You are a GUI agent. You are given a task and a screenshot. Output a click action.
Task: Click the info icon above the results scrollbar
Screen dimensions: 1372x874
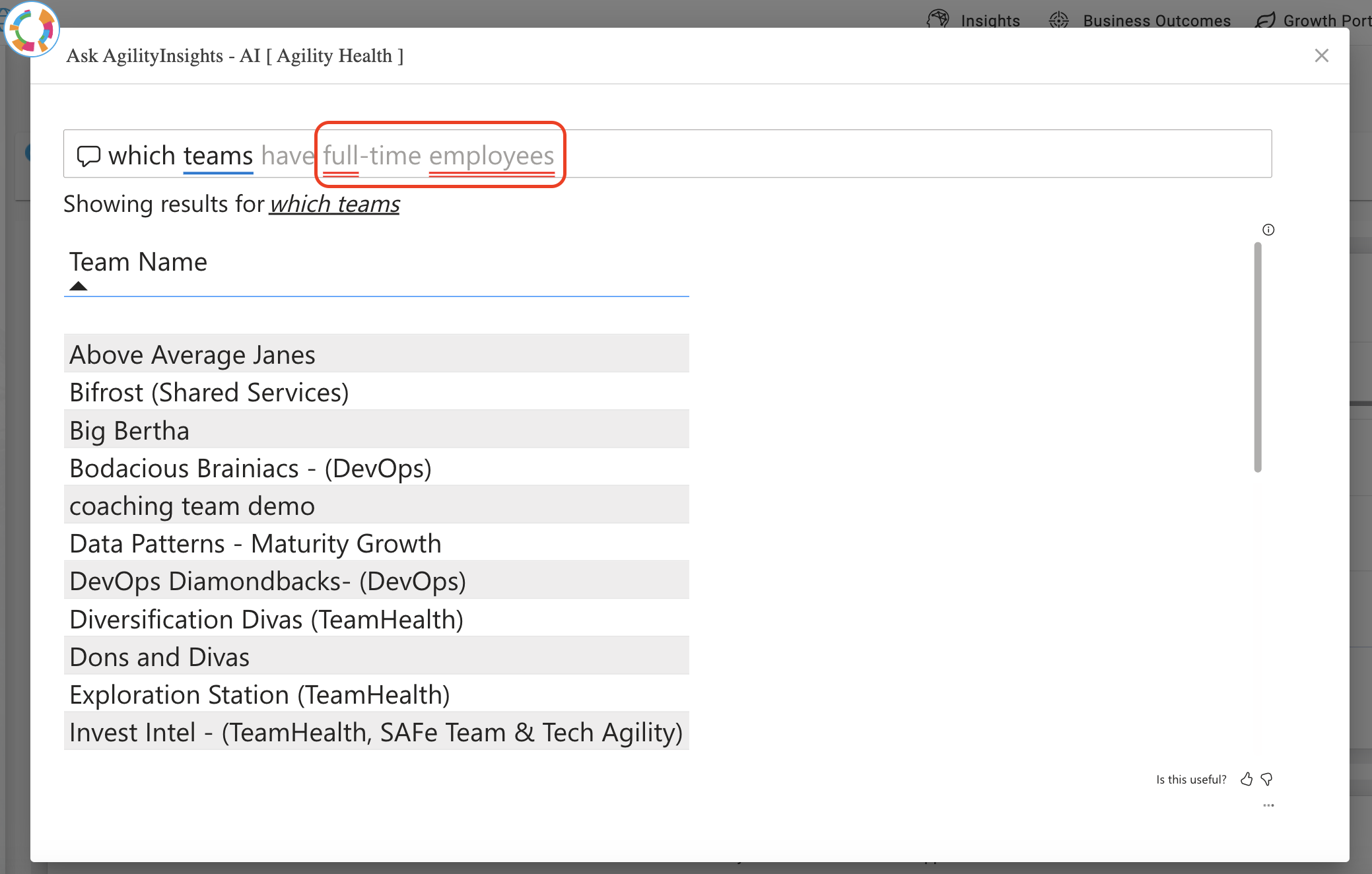tap(1268, 230)
